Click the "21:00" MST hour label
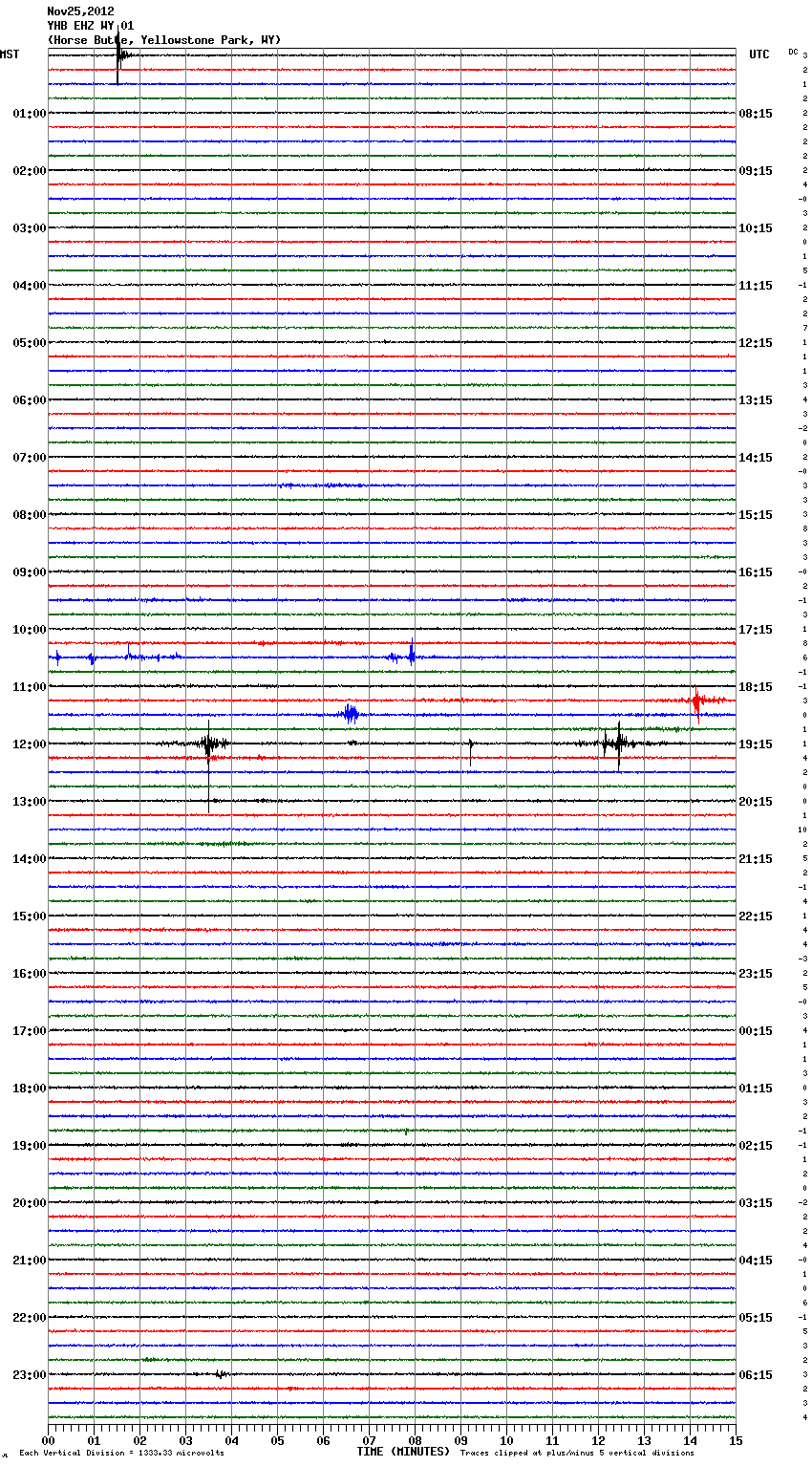Viewport: 812px width, 1466px height. 30,1261
